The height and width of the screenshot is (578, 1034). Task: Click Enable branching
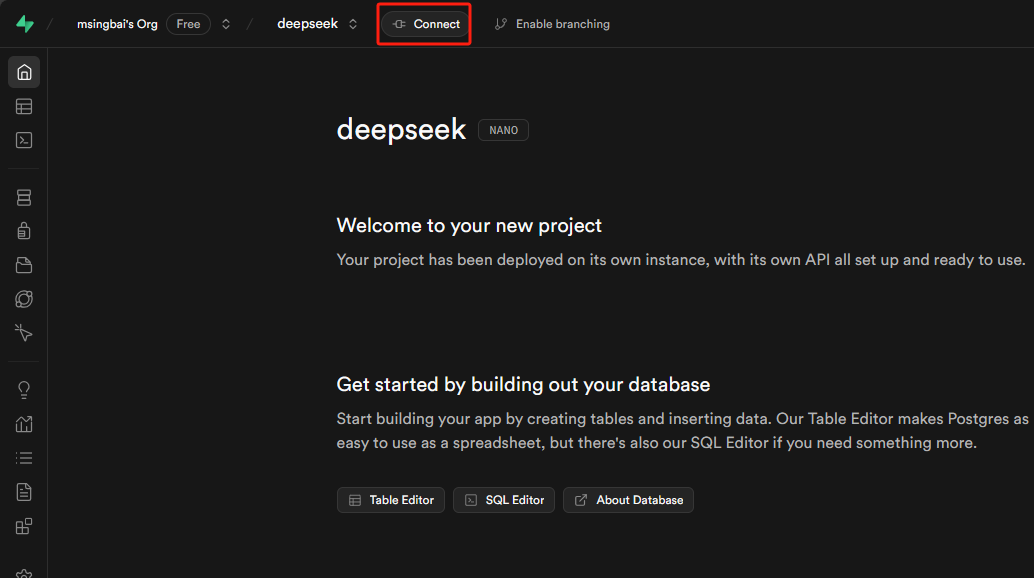(x=552, y=24)
